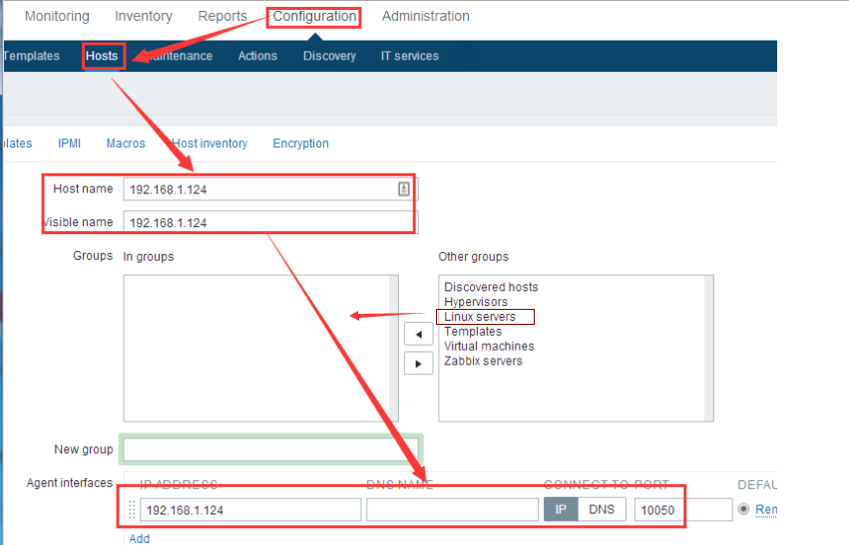This screenshot has height=545, width=849.
Task: Click the Add agent interface link
Action: pos(139,539)
